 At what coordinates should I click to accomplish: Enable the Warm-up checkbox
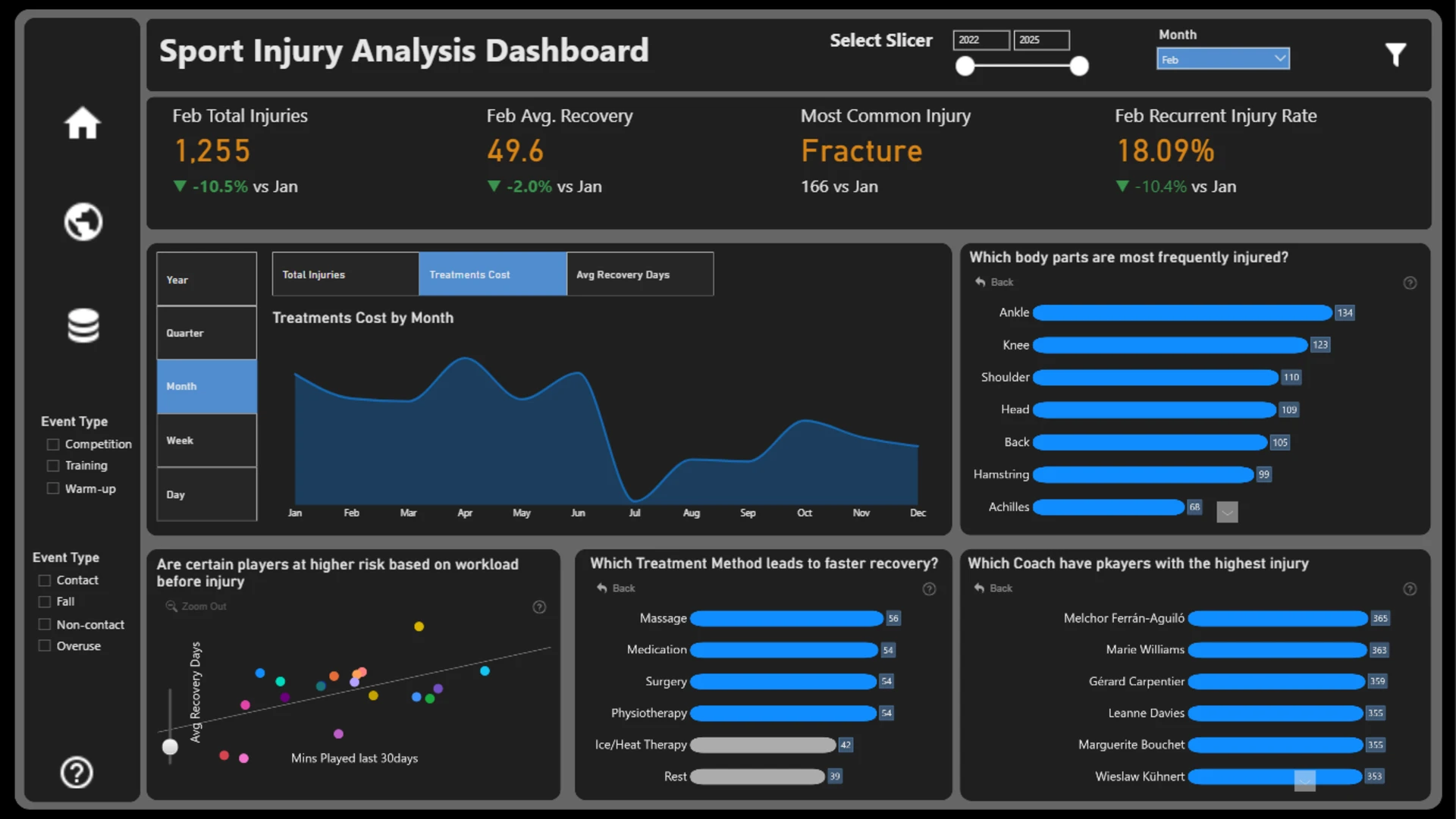pyautogui.click(x=53, y=488)
